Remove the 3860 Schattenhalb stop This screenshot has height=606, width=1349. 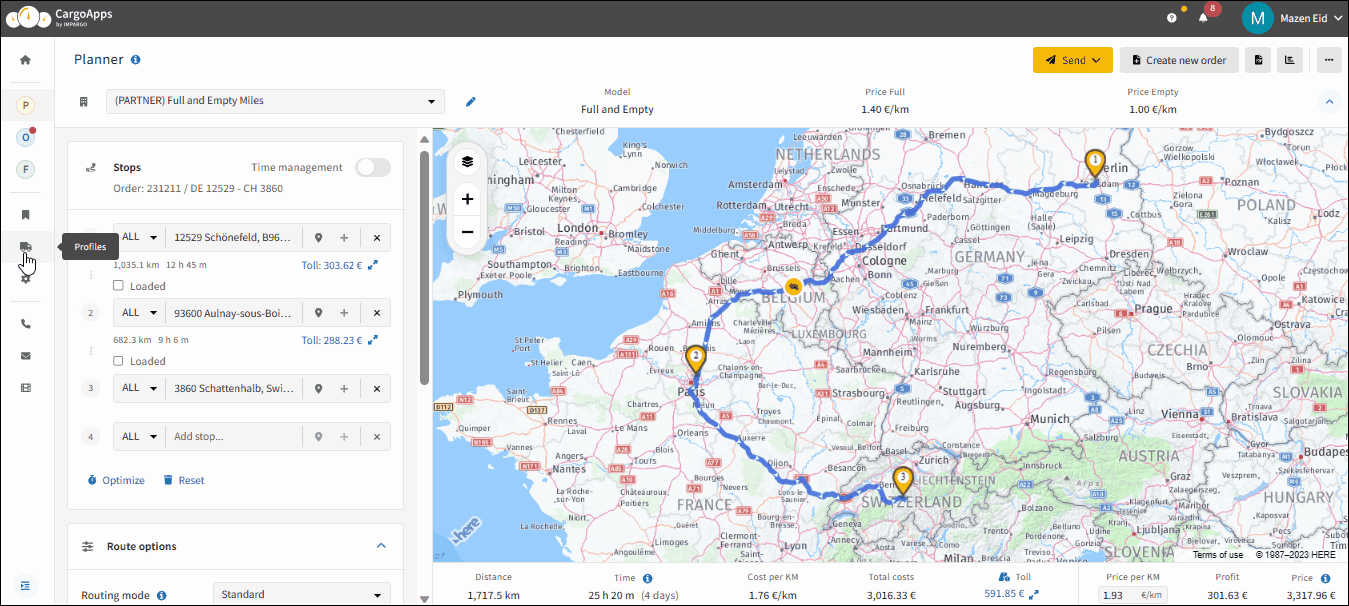click(x=377, y=388)
